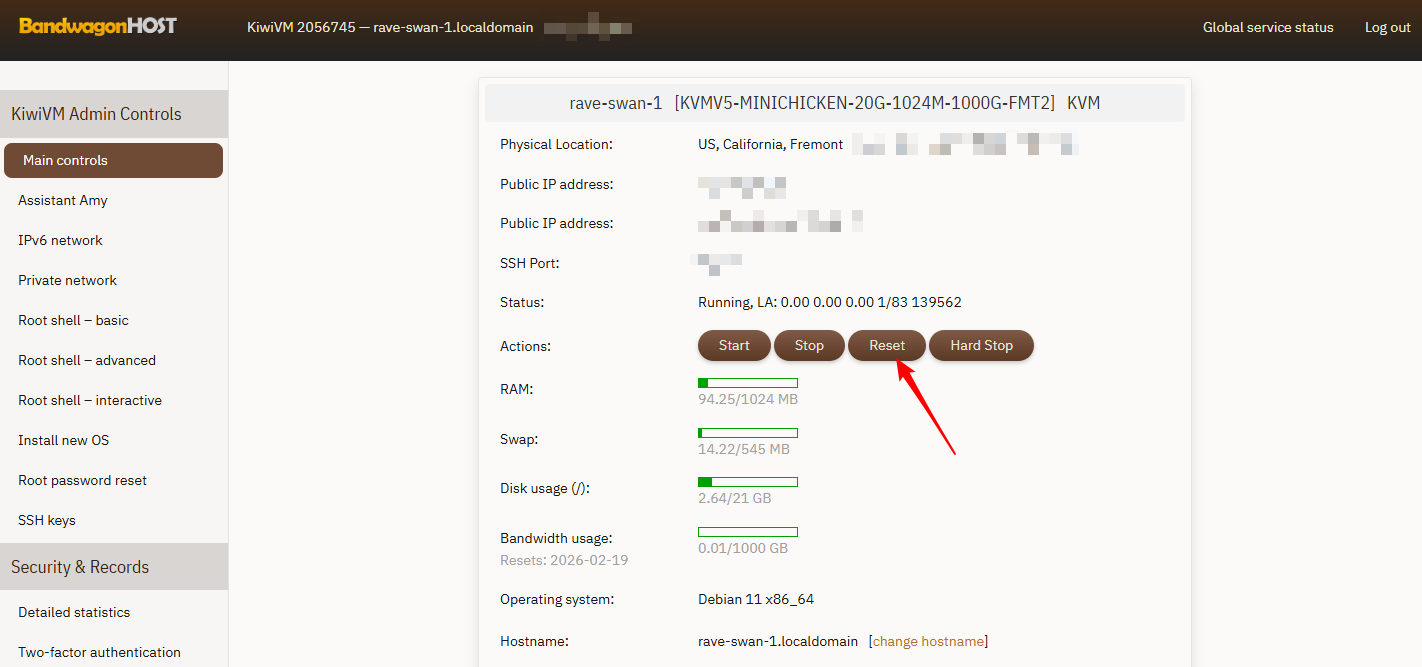Image resolution: width=1422 pixels, height=667 pixels.
Task: Click the Reset button
Action: pos(886,345)
